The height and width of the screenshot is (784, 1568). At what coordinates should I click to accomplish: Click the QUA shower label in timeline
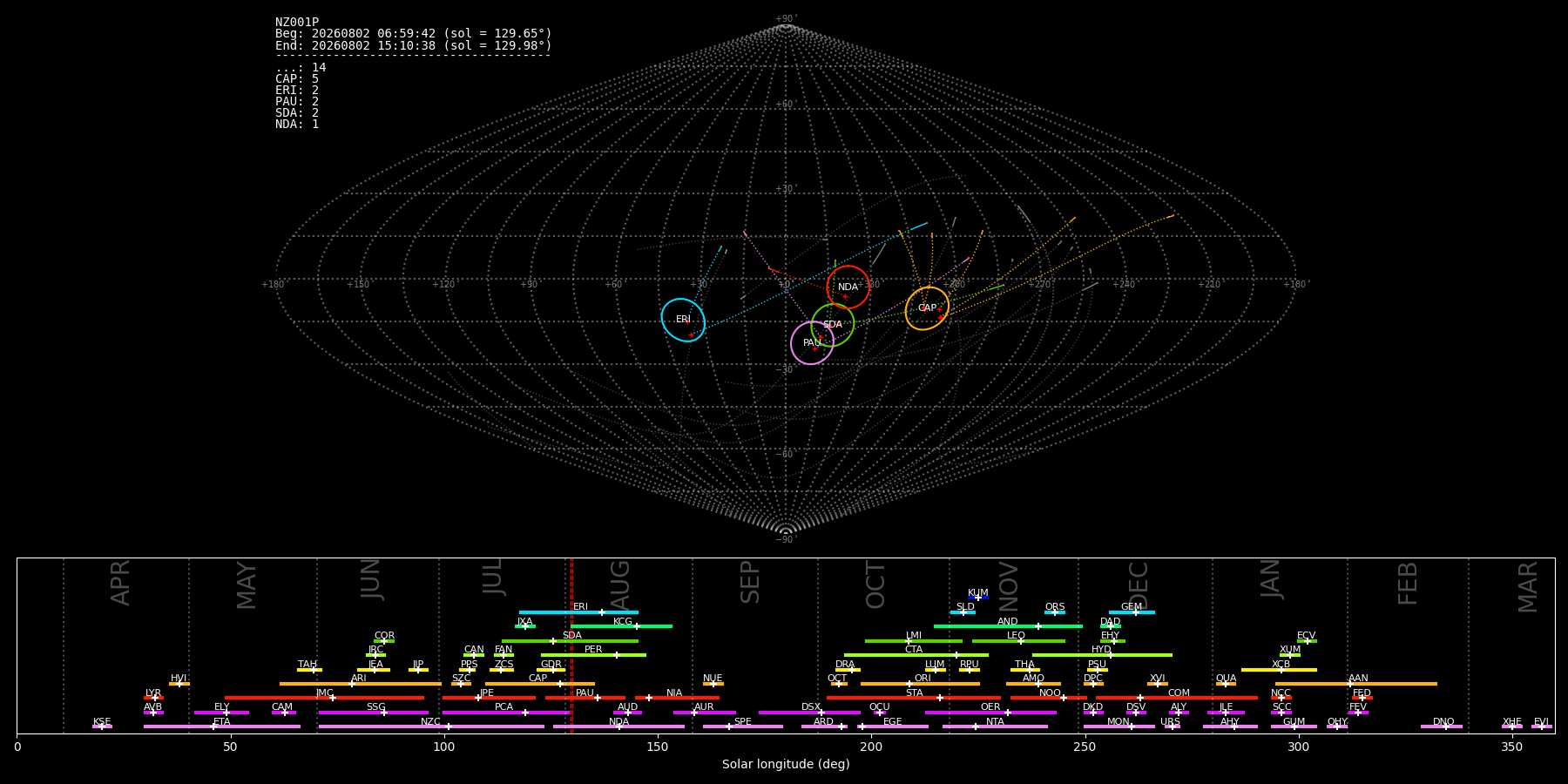pyautogui.click(x=1227, y=679)
